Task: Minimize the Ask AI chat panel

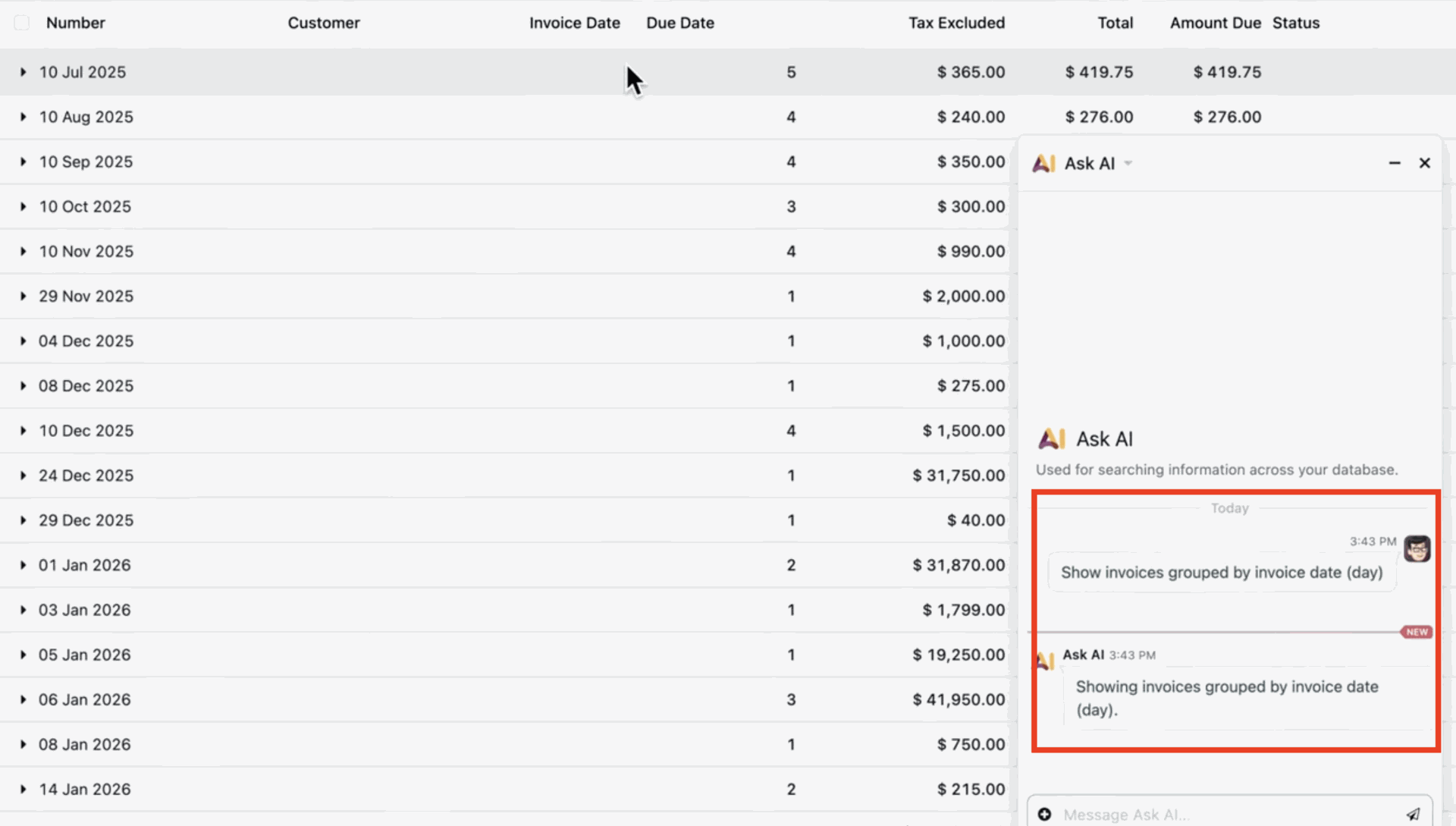Action: click(1394, 163)
